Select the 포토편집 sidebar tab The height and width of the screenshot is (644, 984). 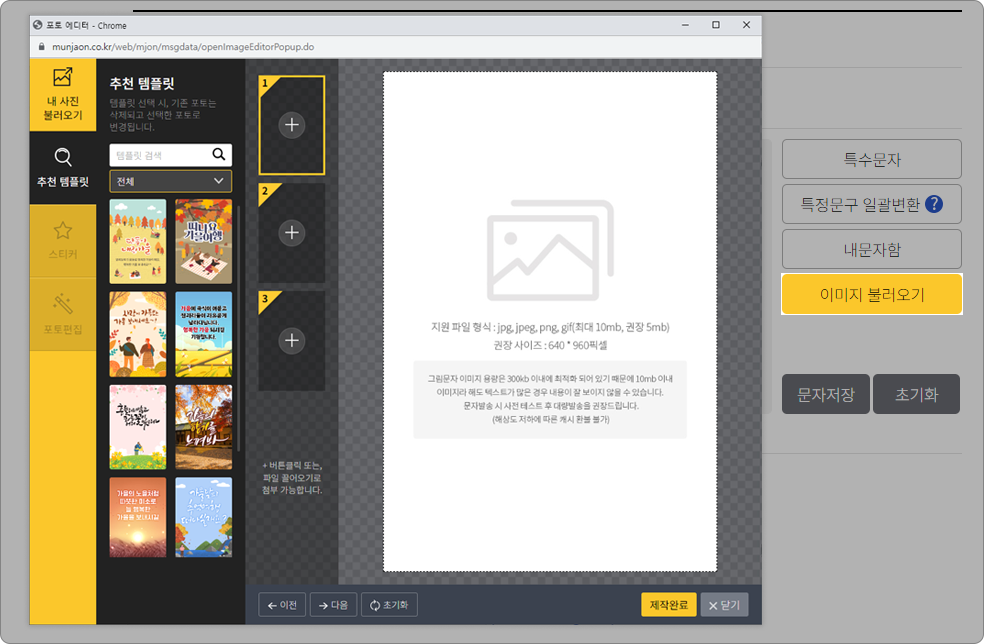point(63,313)
